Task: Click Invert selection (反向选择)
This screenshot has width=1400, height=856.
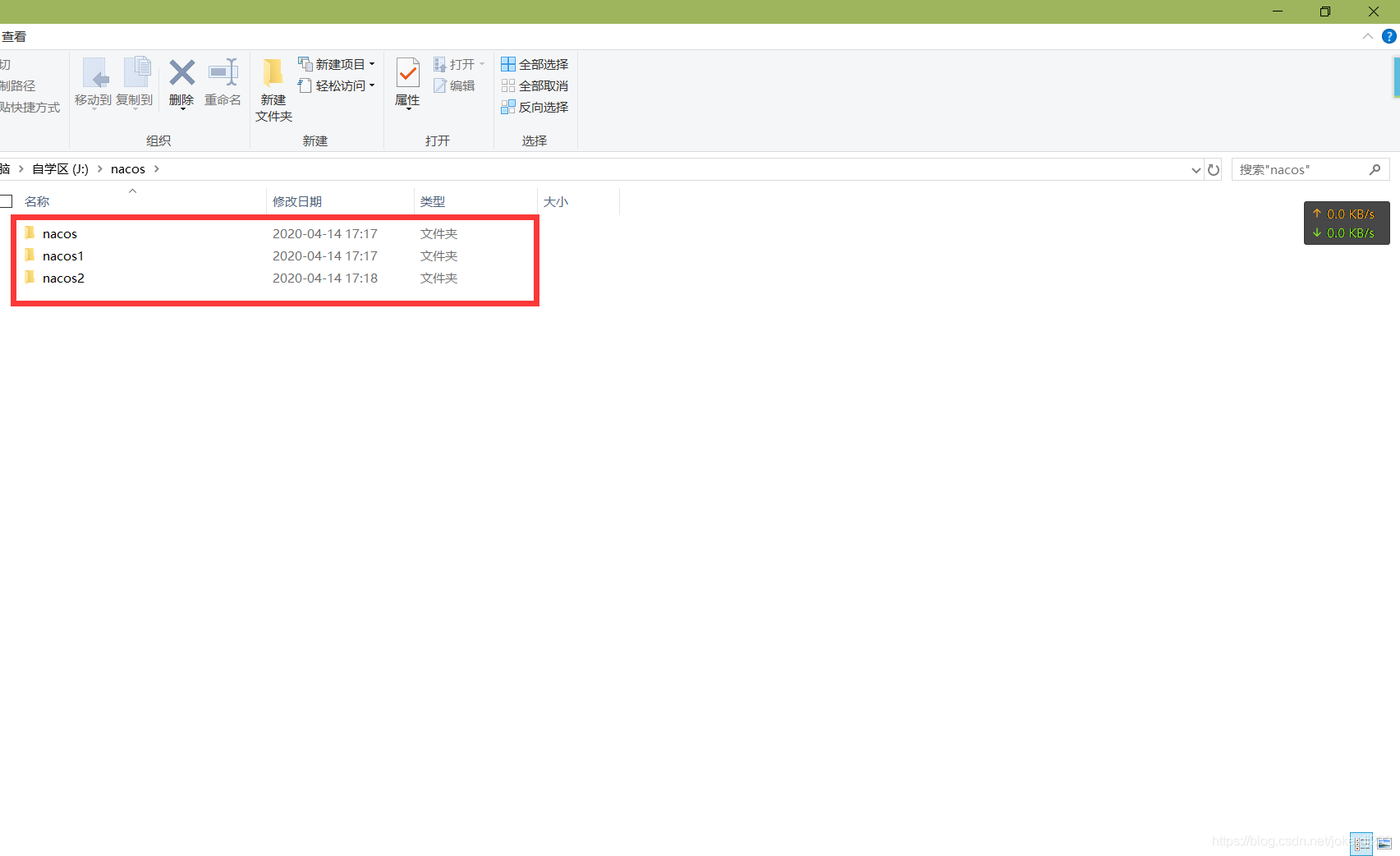Action: pos(535,107)
